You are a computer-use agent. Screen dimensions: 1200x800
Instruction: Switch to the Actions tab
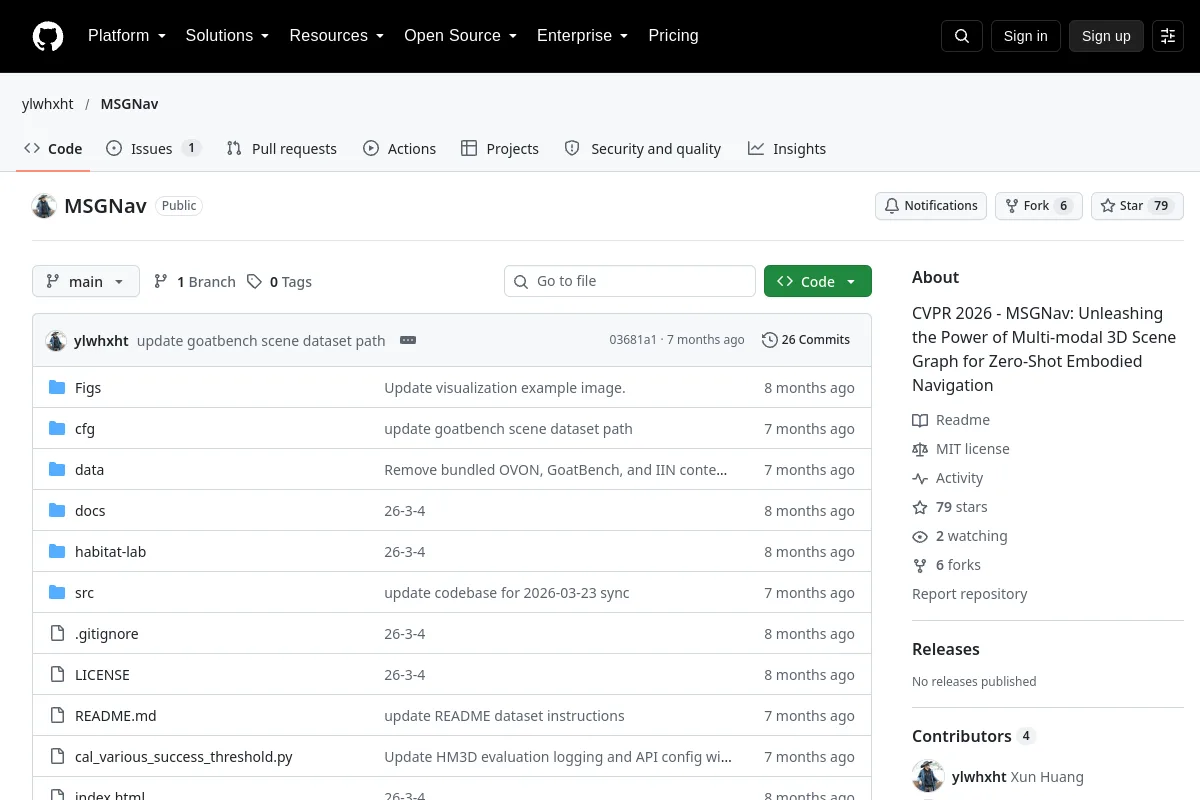pos(399,149)
